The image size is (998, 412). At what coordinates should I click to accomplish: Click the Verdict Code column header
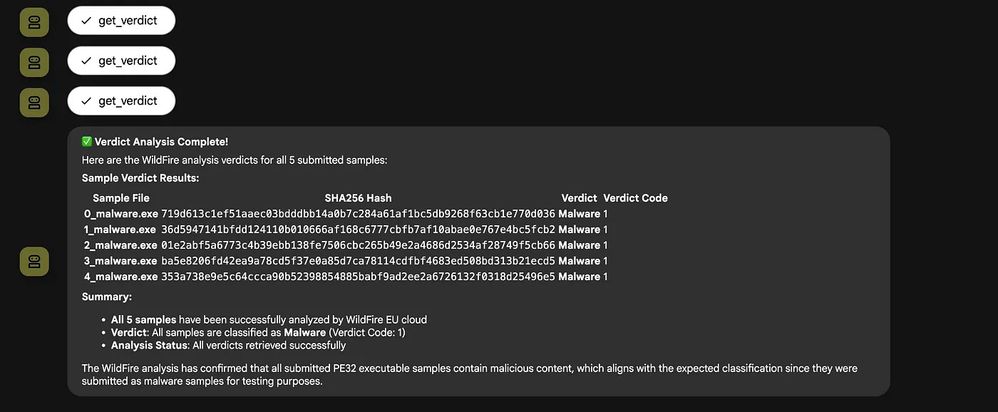635,198
